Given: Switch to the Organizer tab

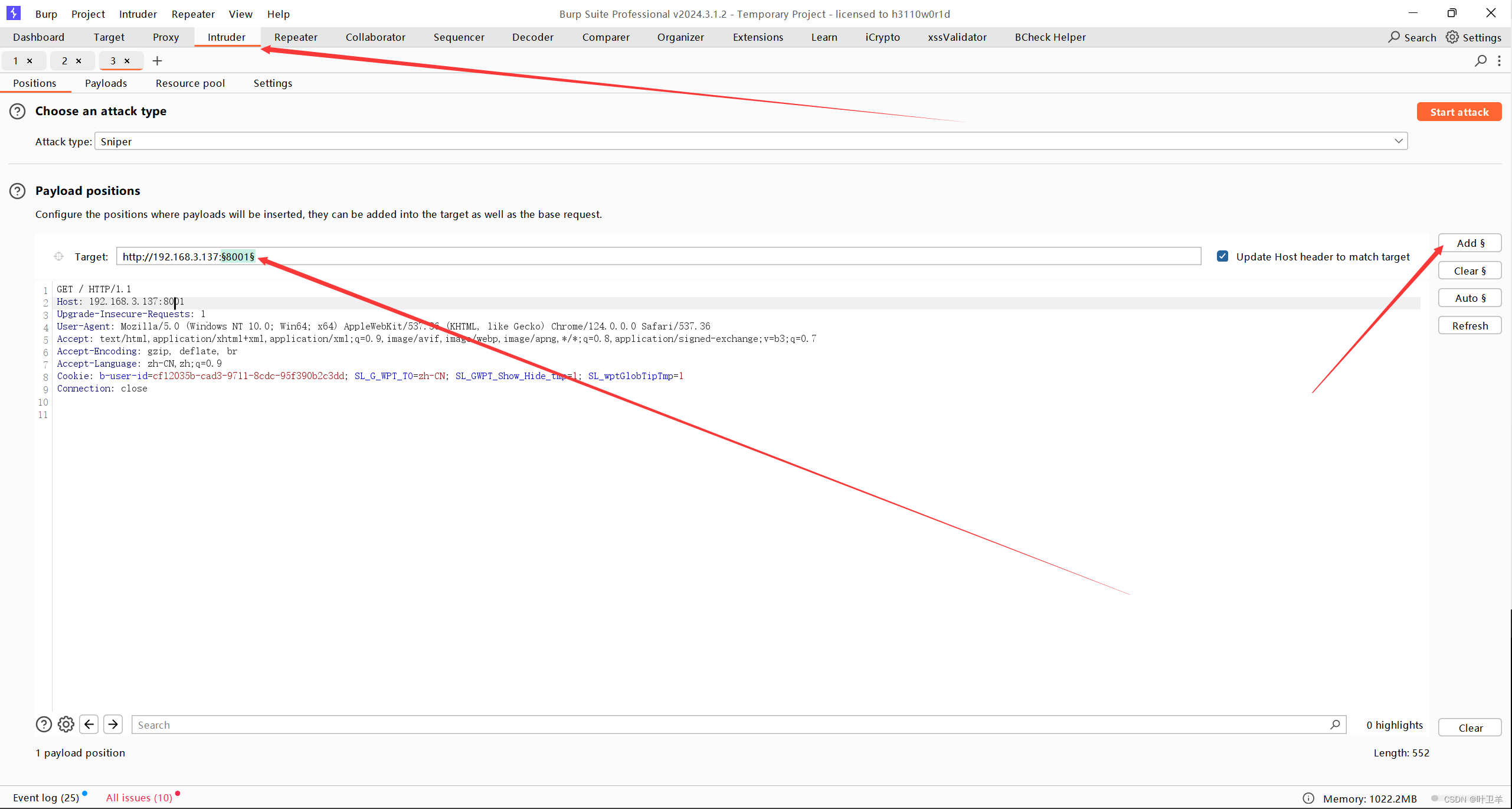Looking at the screenshot, I should pos(680,37).
